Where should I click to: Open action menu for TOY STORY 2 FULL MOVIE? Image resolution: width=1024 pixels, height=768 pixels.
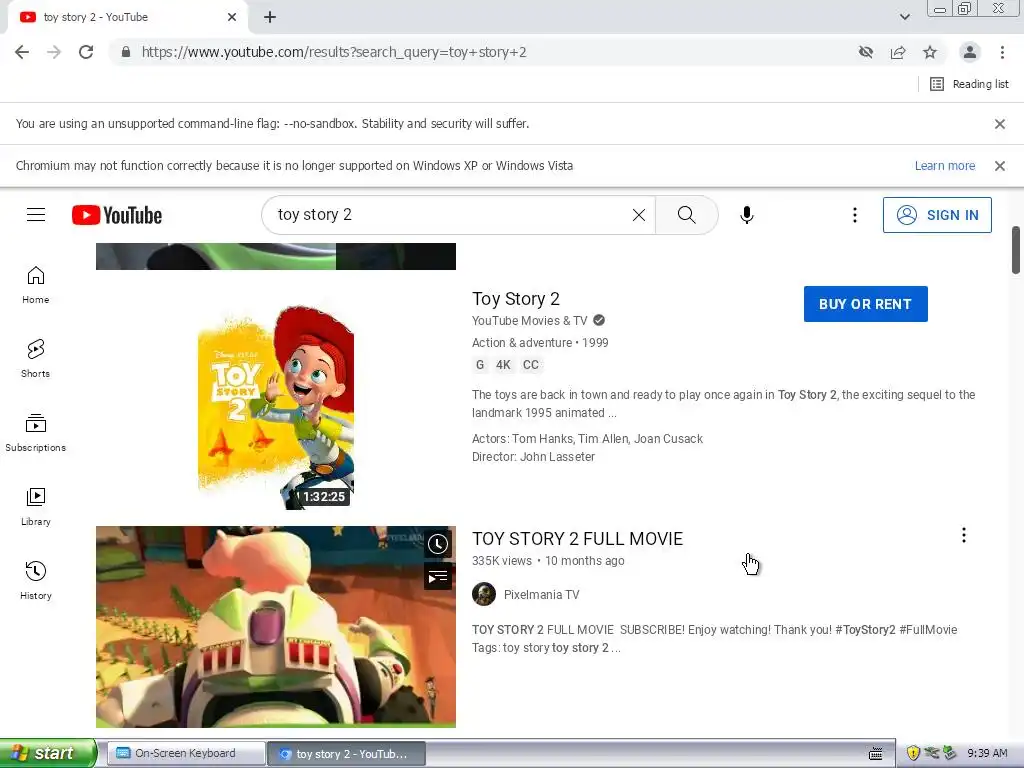pyautogui.click(x=963, y=536)
